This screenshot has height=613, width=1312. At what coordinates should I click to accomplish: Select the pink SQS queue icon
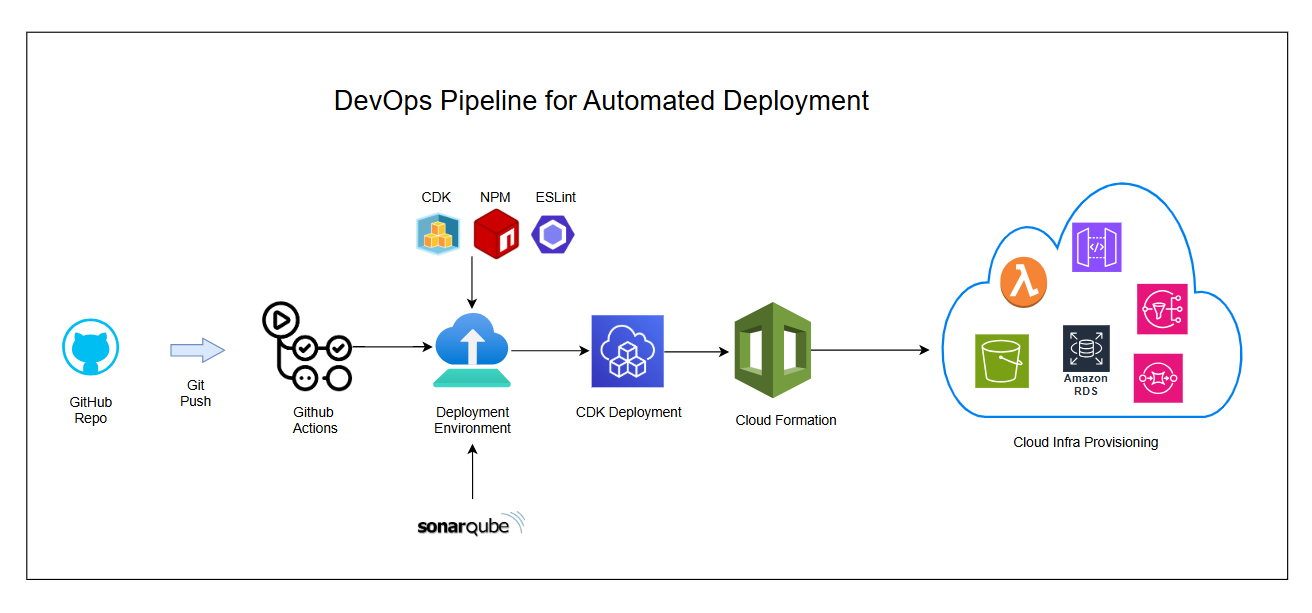tap(1158, 378)
